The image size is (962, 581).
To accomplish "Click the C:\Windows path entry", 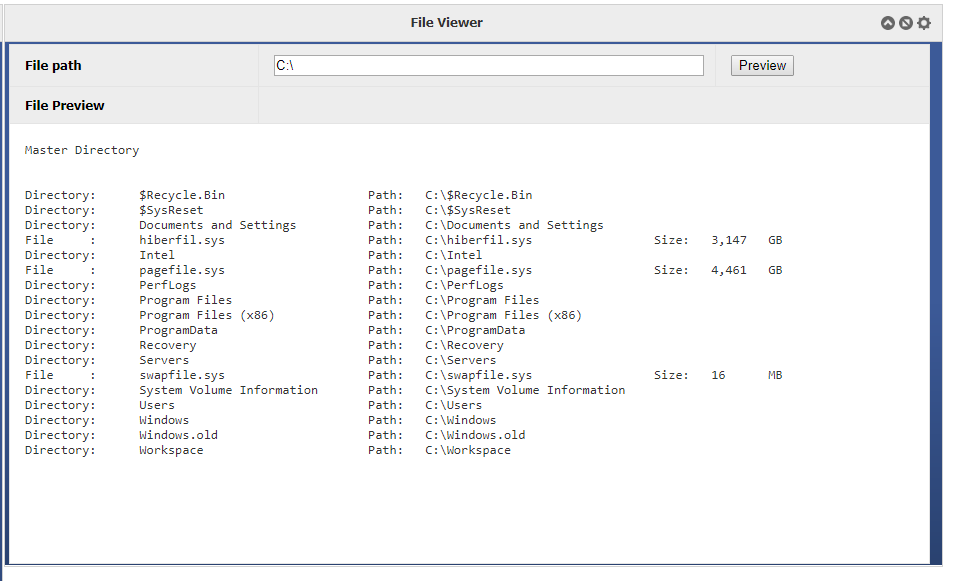I will pos(461,420).
